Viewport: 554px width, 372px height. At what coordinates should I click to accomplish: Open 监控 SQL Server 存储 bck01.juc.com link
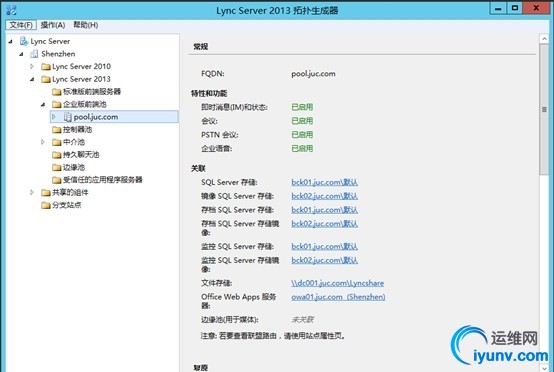coord(324,247)
